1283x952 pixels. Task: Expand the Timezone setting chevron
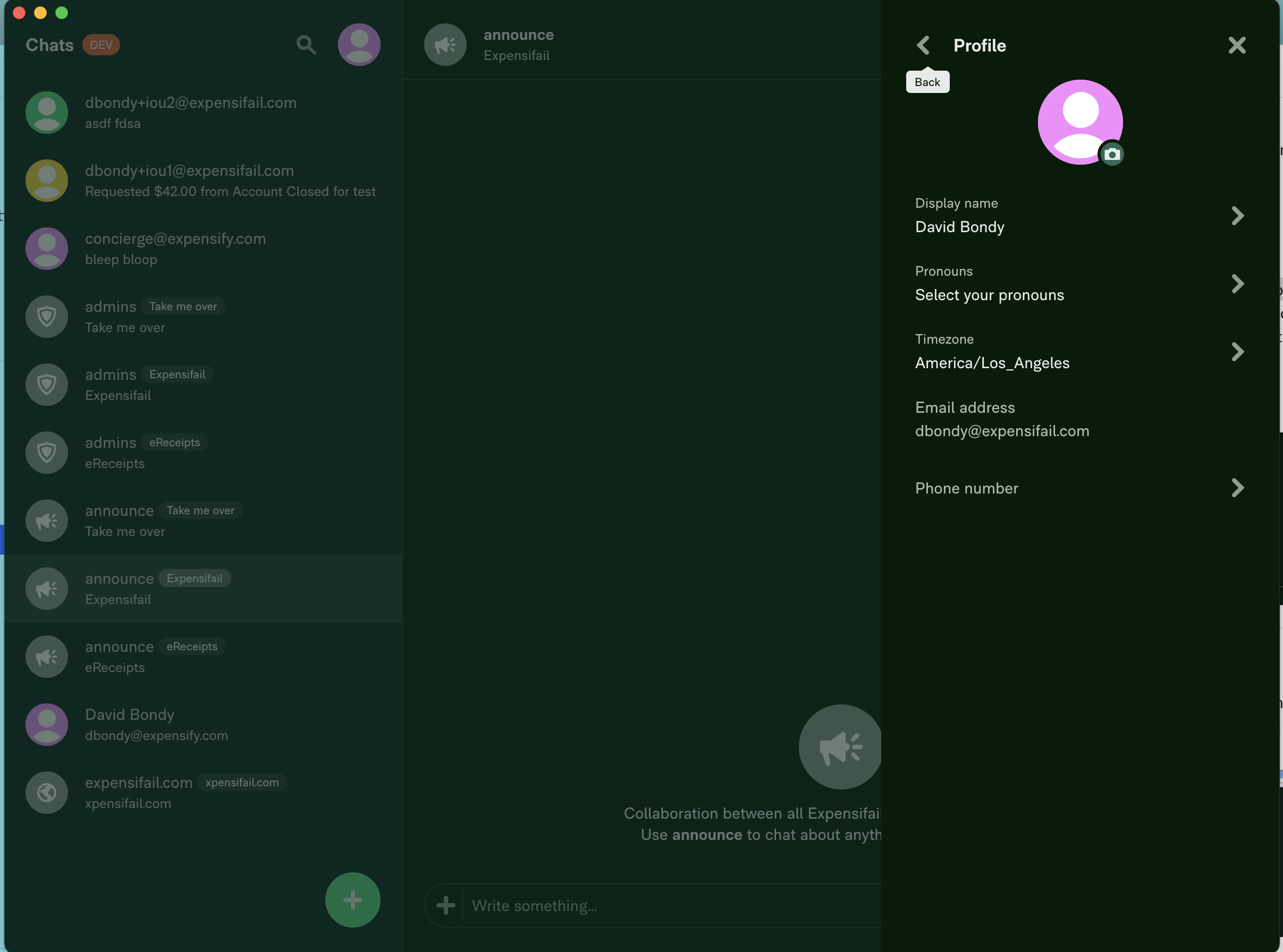1237,352
